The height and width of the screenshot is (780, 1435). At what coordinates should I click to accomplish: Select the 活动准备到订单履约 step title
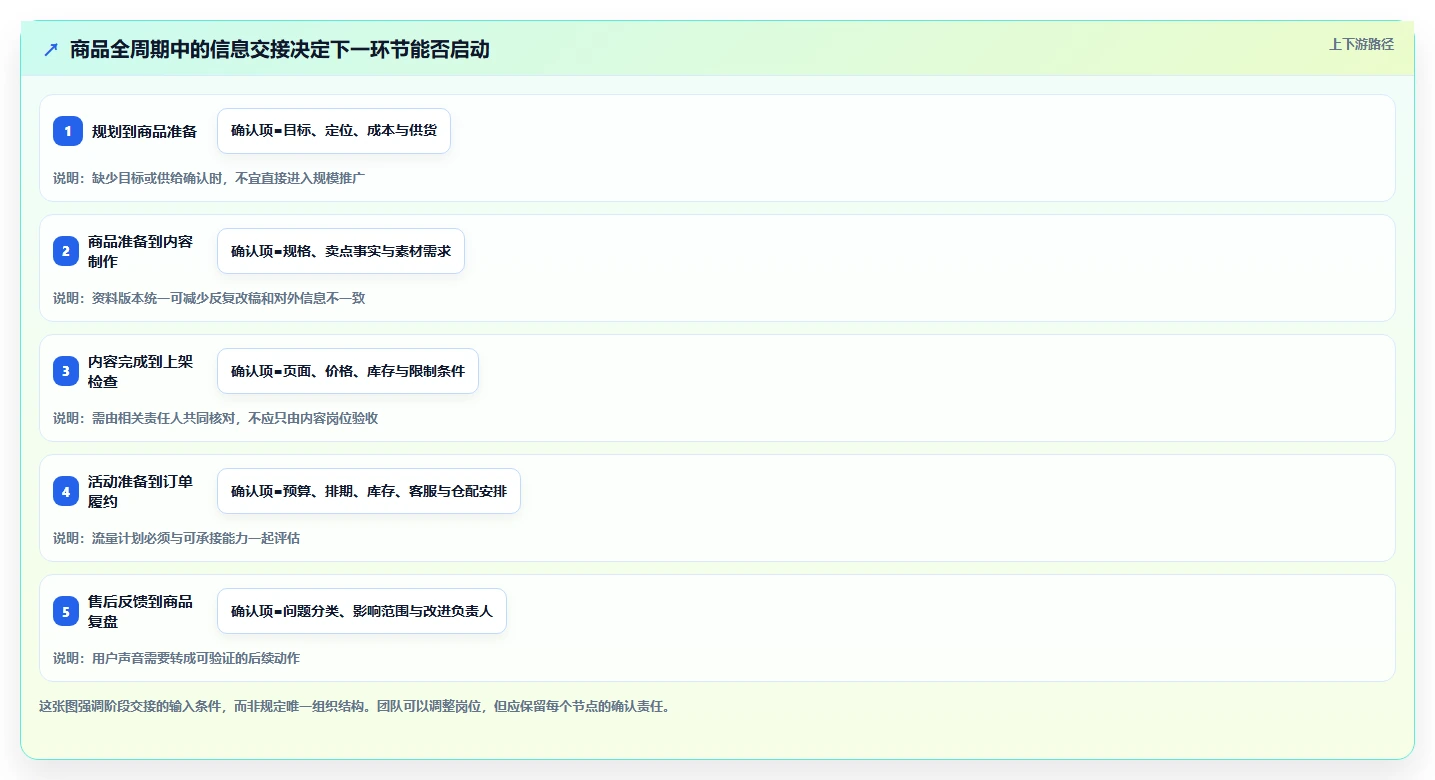[x=141, y=491]
